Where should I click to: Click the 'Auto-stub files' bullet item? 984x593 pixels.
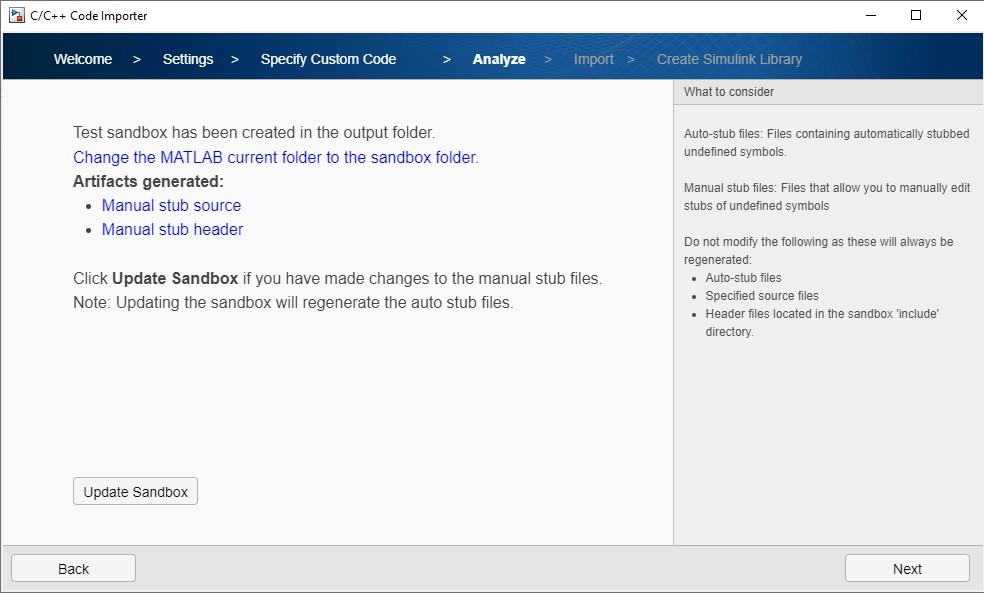coord(743,277)
